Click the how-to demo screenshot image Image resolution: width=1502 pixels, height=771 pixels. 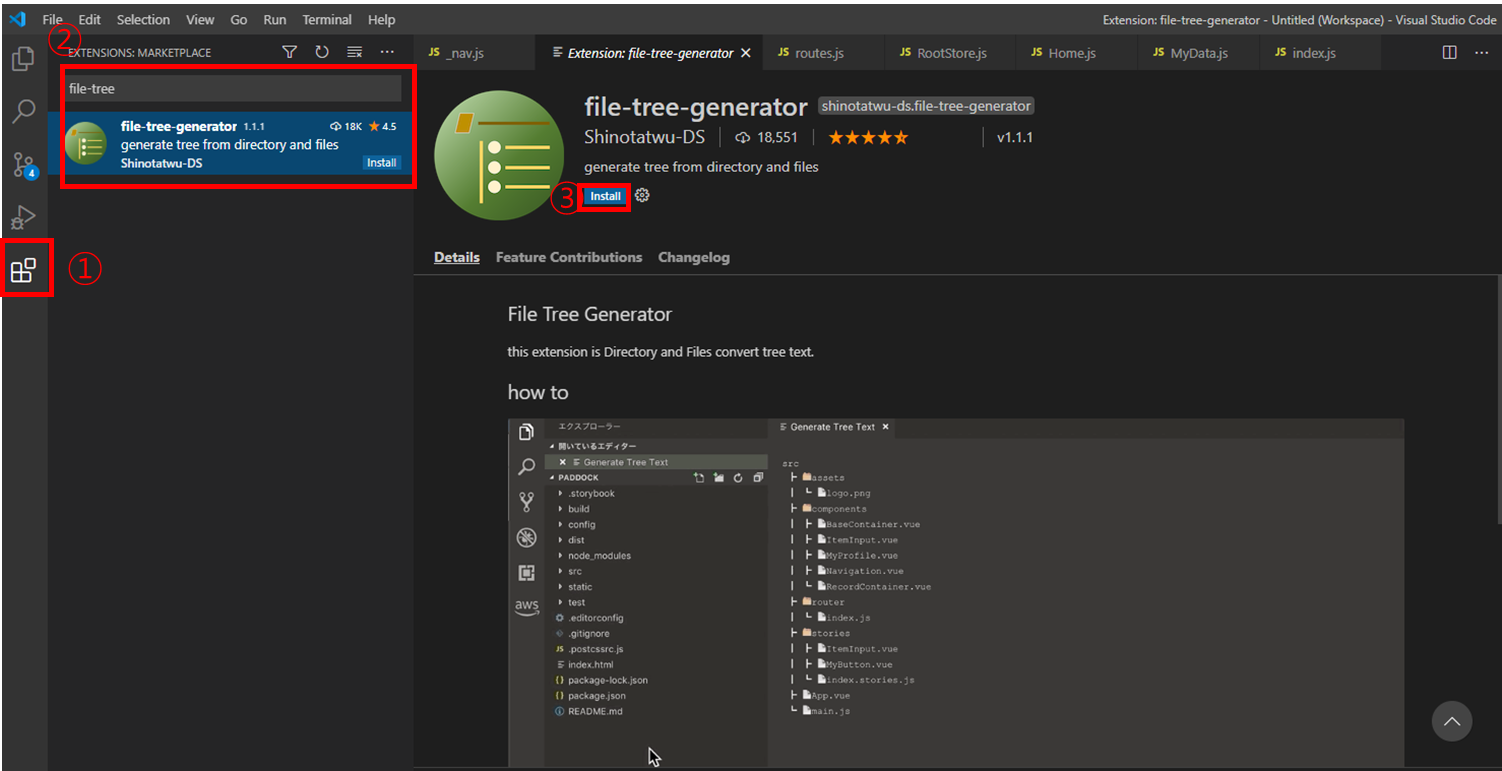pos(956,593)
